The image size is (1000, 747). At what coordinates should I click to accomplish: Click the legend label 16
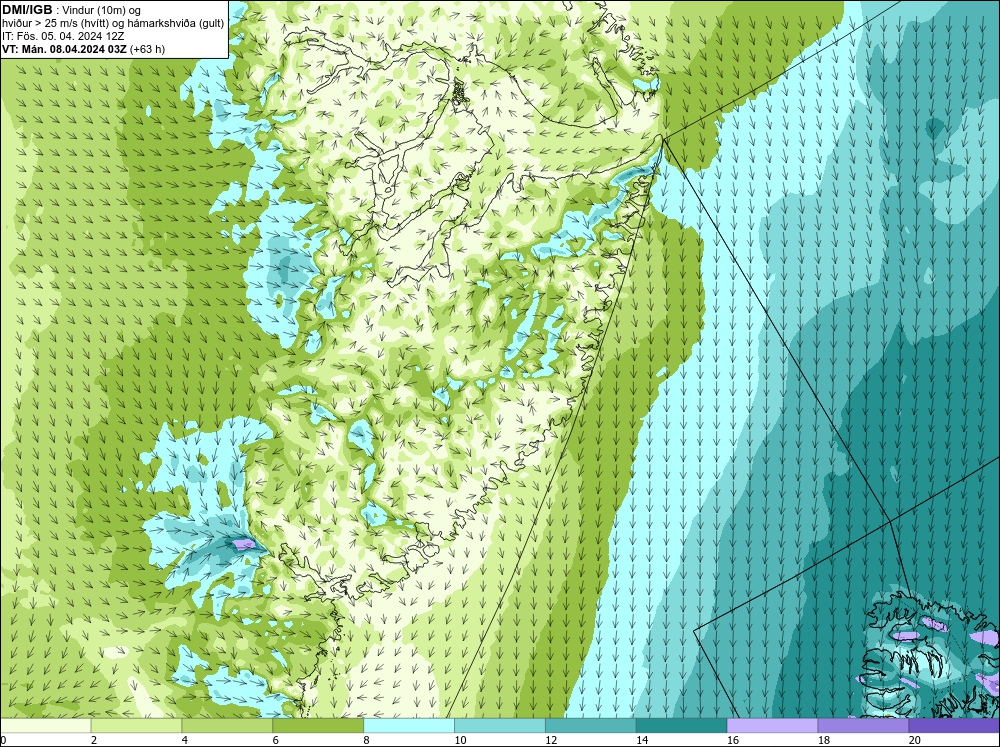point(733,740)
